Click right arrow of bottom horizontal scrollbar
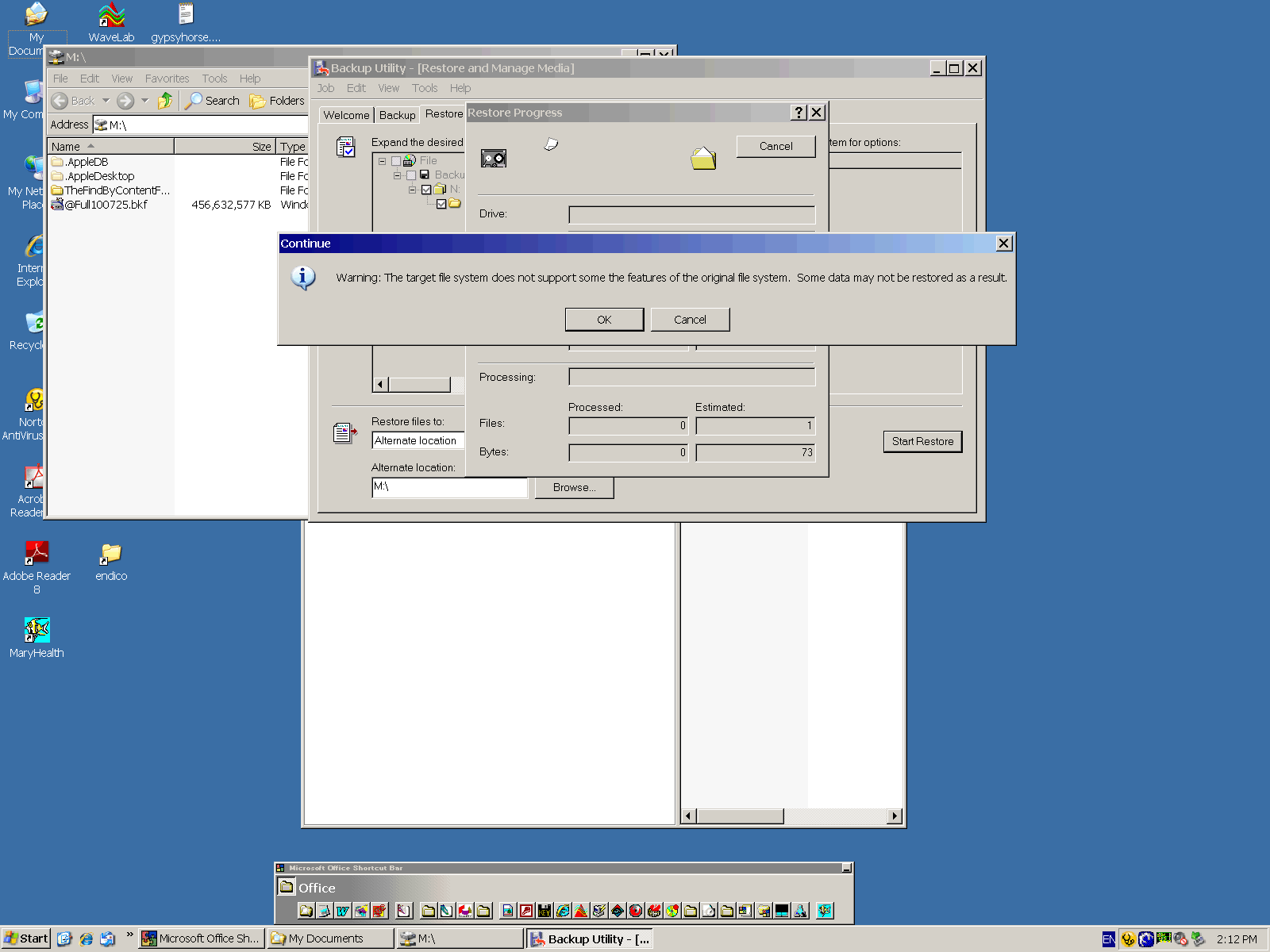Screen dimensions: 1270x952 [895, 816]
